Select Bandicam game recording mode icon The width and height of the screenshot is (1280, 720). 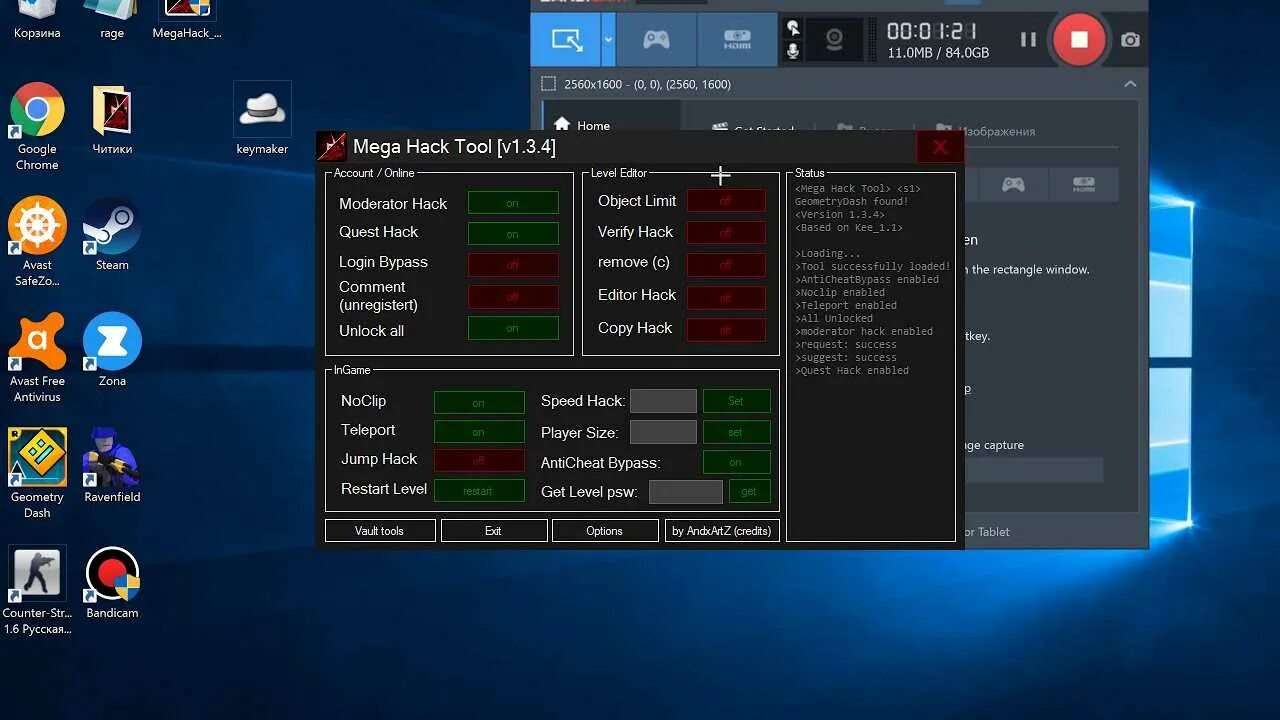pyautogui.click(x=656, y=40)
